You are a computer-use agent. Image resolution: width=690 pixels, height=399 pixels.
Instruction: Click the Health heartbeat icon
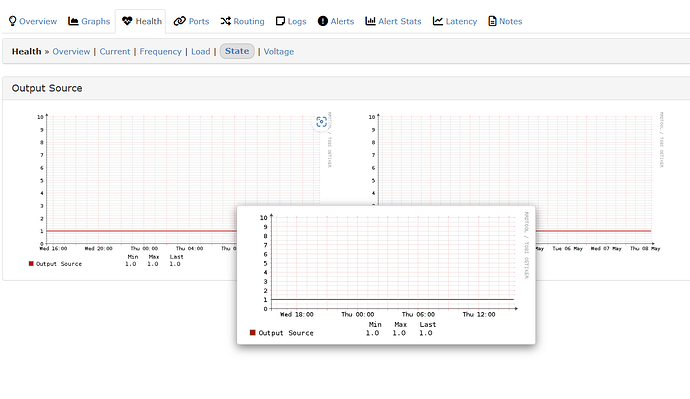(127, 21)
